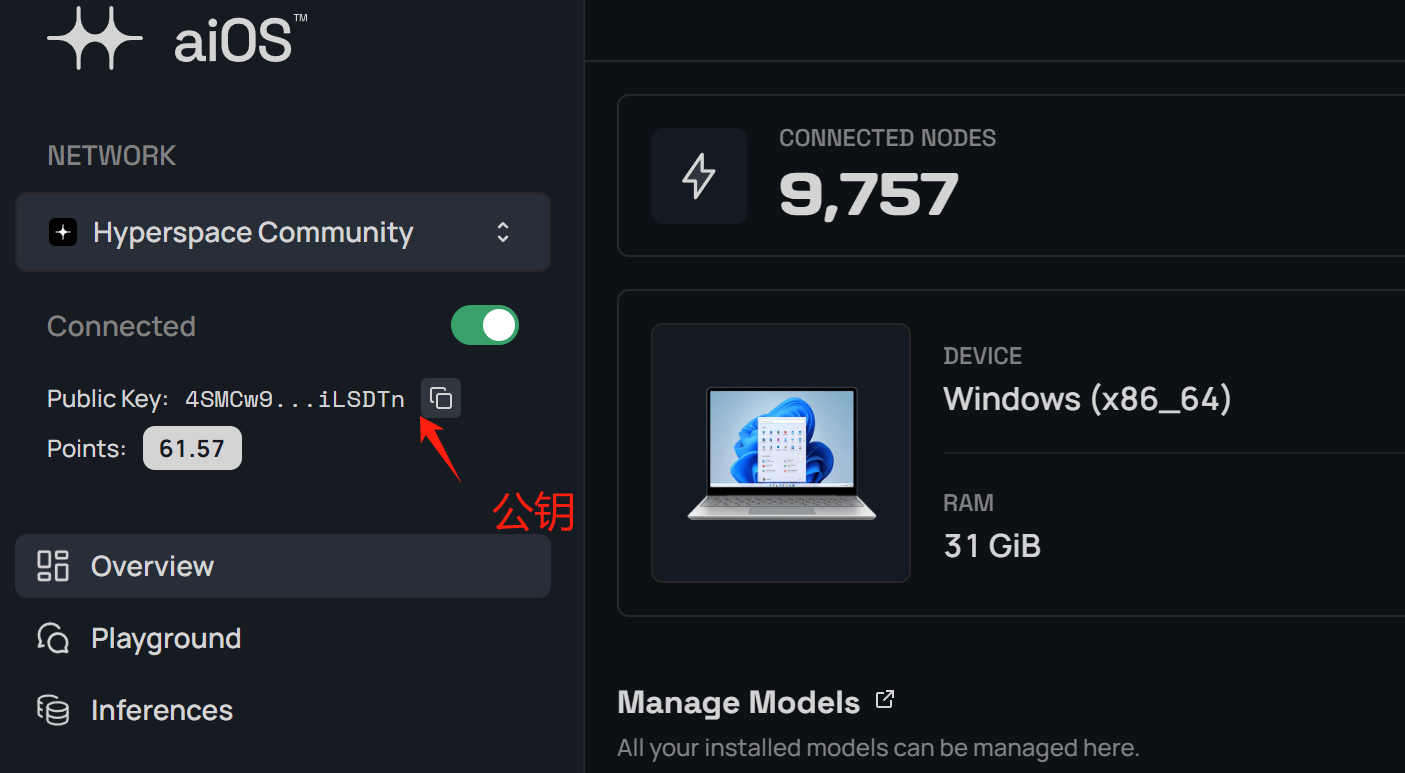
Task: Click the Overview dashboard icon
Action: point(53,566)
